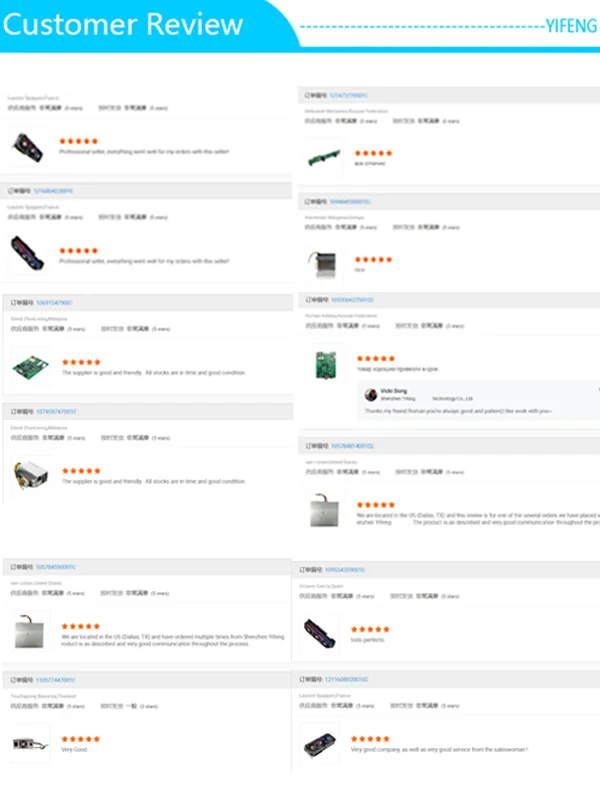The height and width of the screenshot is (800, 600).
Task: Click the silver power supply unit thumbnail
Action: [x=29, y=475]
